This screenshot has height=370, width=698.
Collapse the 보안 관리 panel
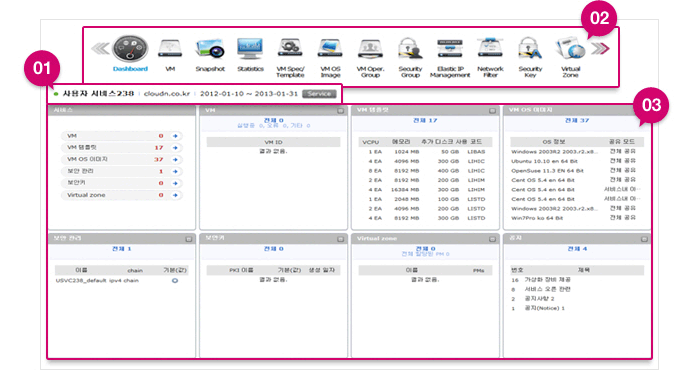tap(189, 239)
